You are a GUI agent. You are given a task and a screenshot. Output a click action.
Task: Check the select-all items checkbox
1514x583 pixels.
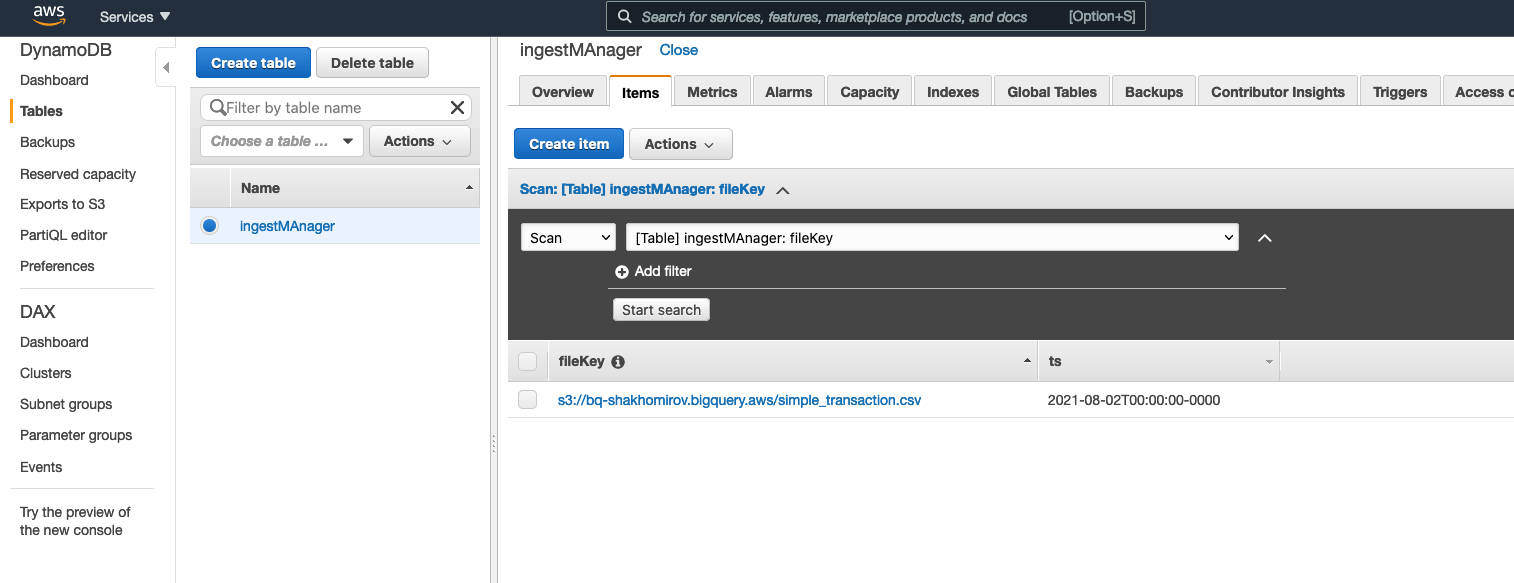pos(528,362)
